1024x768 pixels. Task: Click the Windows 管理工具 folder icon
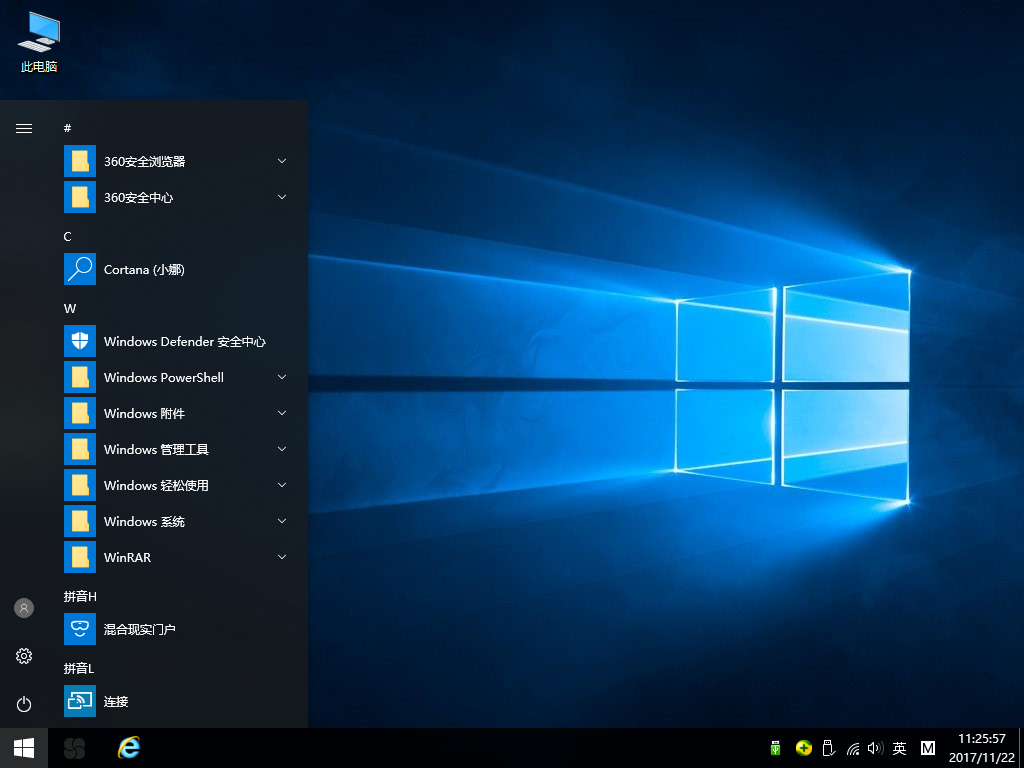click(x=80, y=449)
